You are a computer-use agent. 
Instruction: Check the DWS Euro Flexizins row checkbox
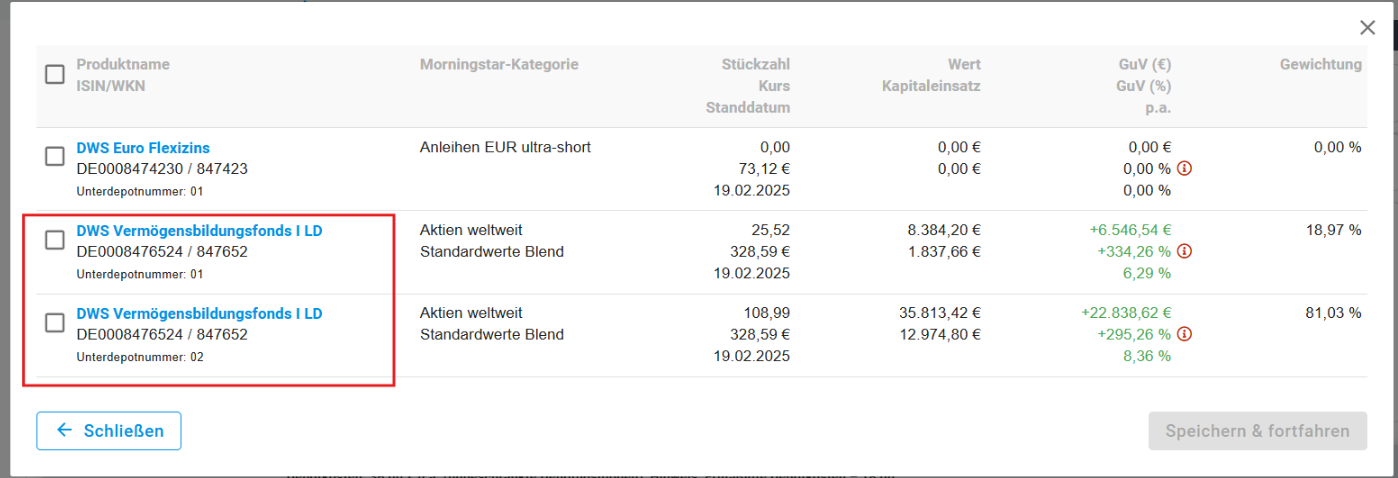(55, 157)
